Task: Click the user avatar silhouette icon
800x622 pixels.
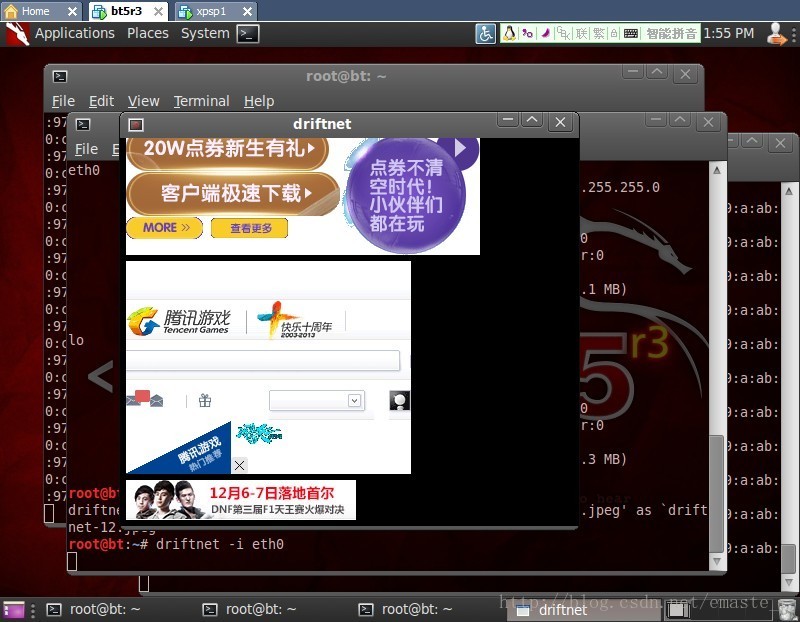Action: pyautogui.click(x=399, y=401)
